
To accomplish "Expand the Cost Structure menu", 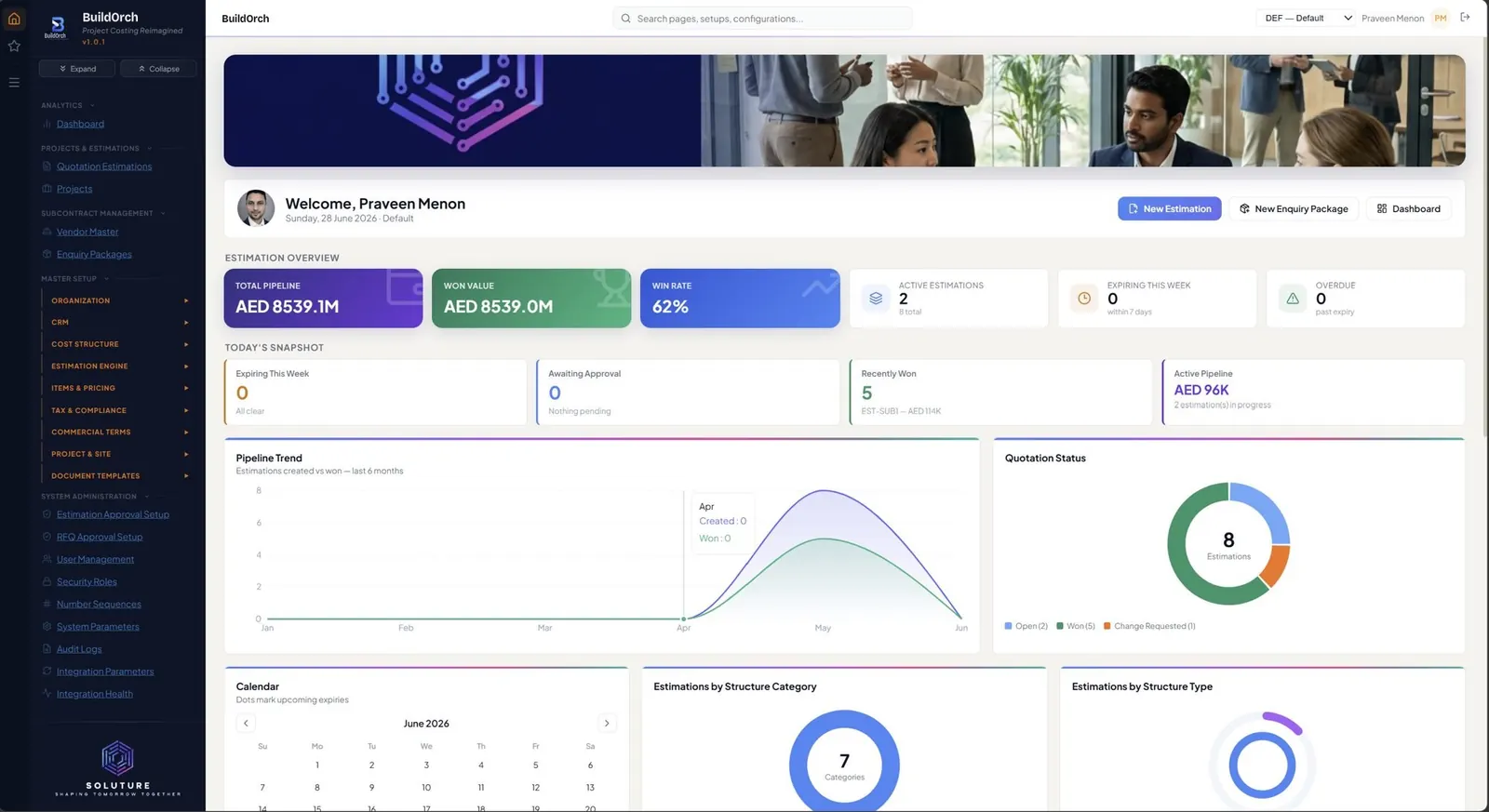I will tap(119, 344).
